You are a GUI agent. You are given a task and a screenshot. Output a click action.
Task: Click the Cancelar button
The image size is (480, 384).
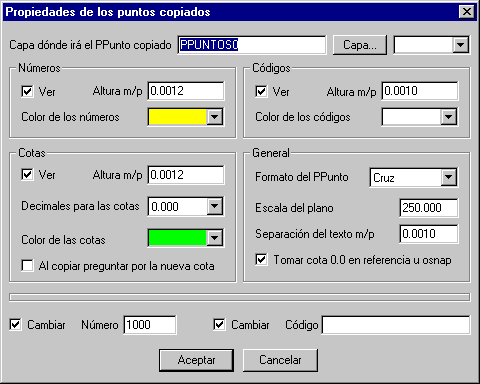point(280,360)
